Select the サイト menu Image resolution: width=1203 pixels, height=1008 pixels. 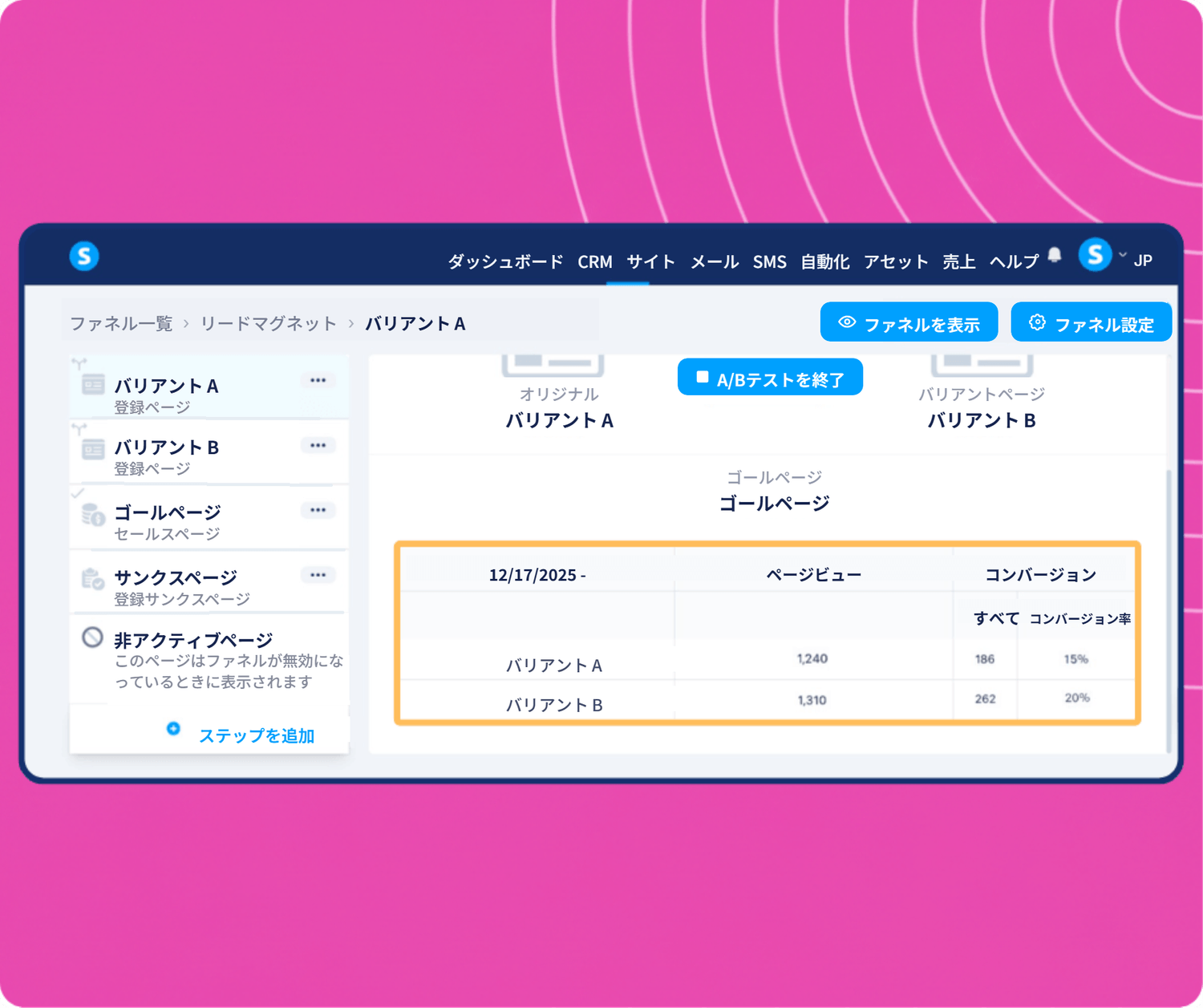650,261
